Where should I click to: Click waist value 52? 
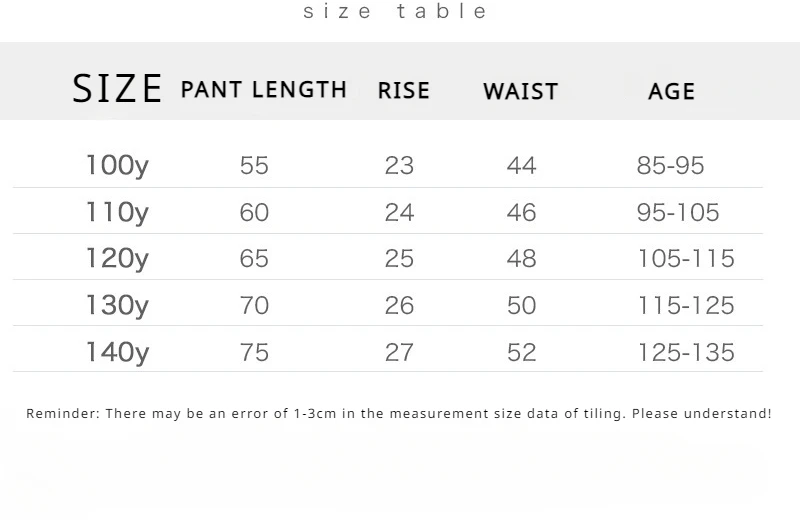coord(521,352)
